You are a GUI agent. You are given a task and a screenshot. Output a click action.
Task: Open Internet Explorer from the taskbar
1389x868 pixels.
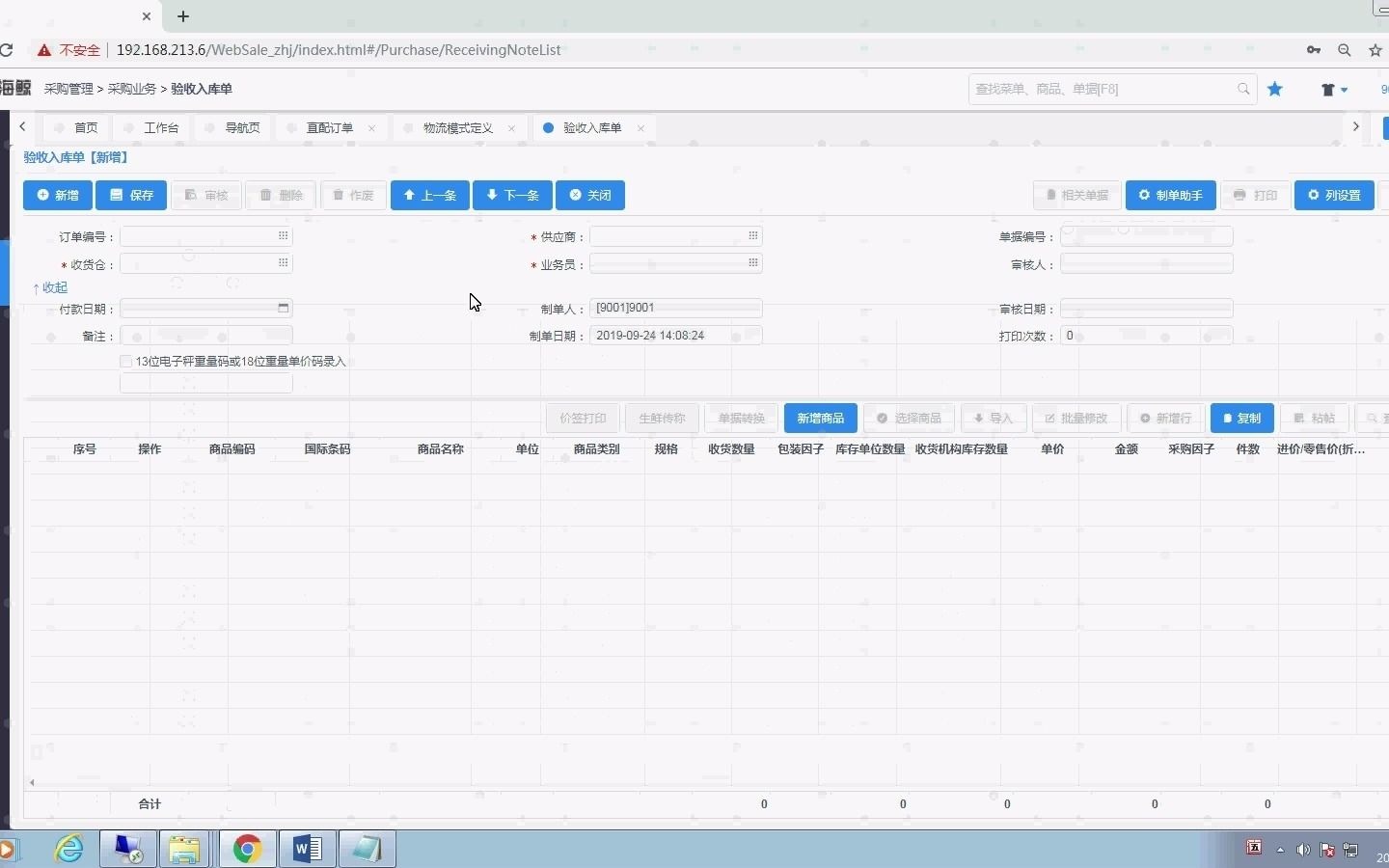pos(69,849)
